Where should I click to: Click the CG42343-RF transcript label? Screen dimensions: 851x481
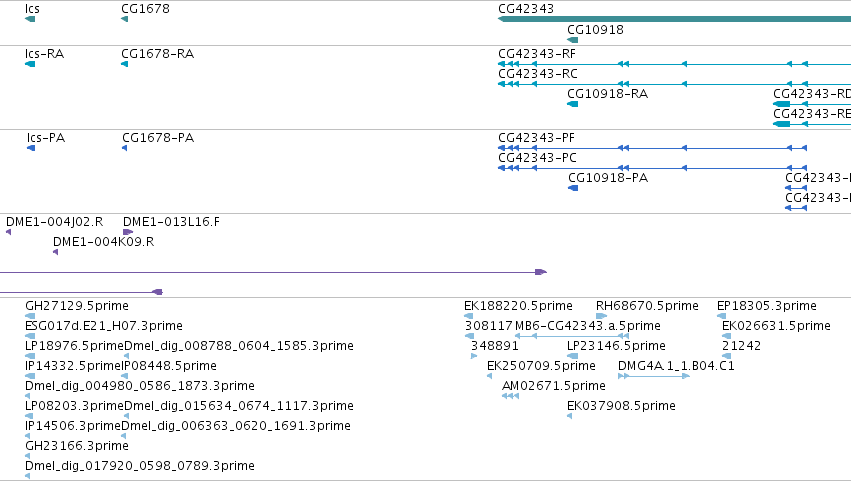pos(536,53)
